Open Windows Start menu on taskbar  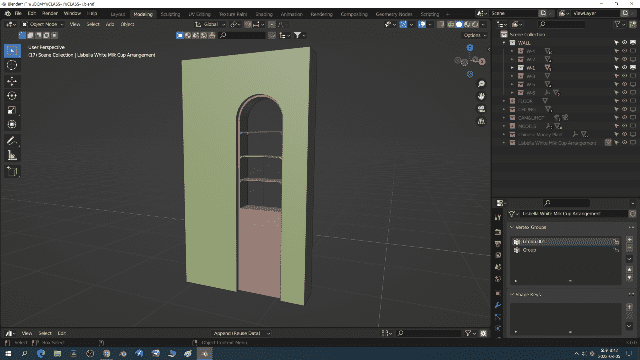pyautogui.click(x=8, y=353)
